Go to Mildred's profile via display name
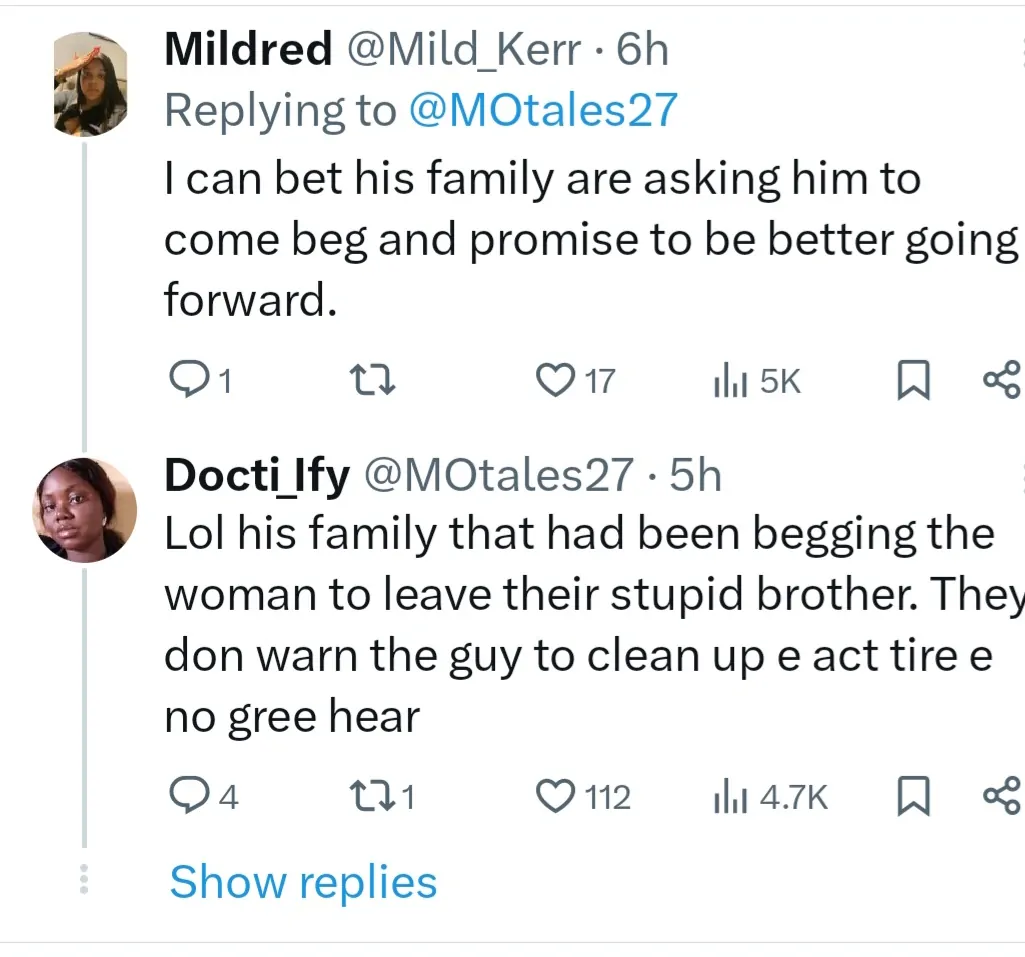The image size is (1025, 957). tap(248, 49)
